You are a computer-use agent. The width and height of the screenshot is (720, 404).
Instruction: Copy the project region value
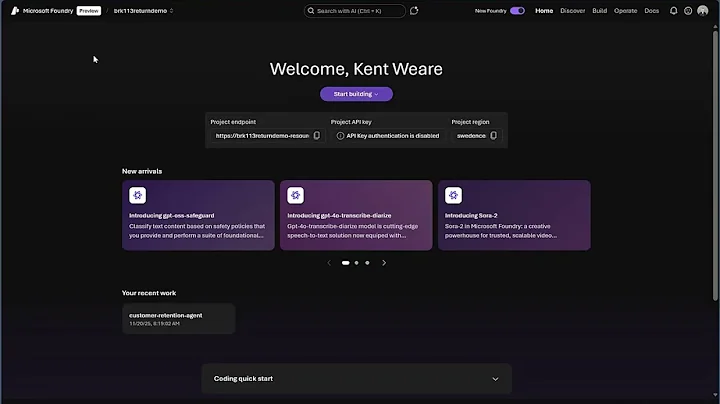(x=493, y=135)
